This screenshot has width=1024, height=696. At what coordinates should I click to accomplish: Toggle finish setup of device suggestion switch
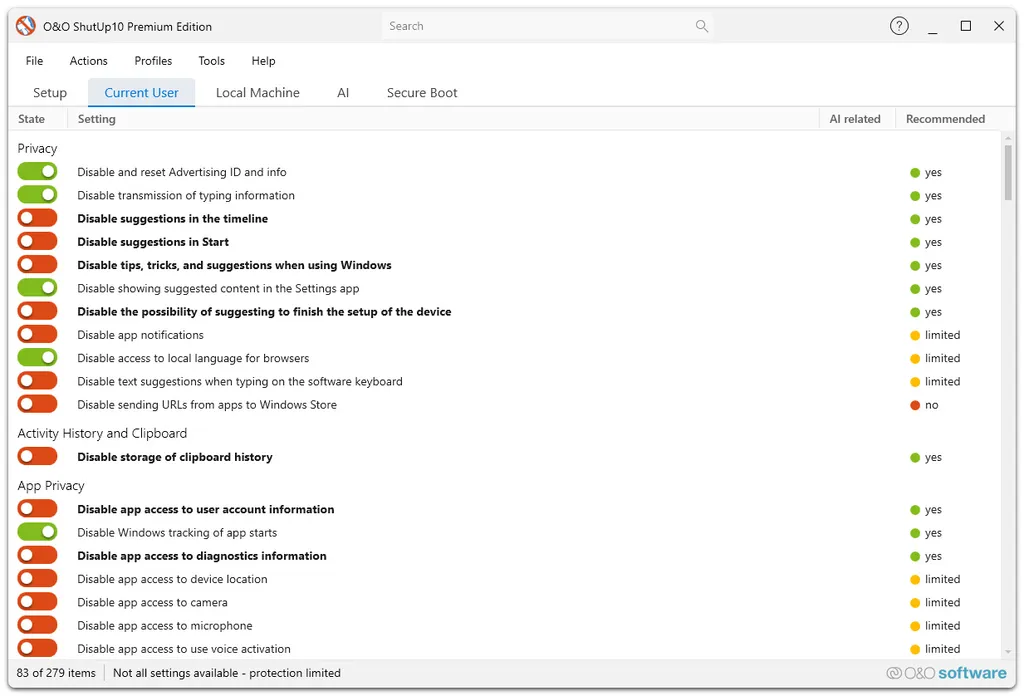(x=37, y=311)
